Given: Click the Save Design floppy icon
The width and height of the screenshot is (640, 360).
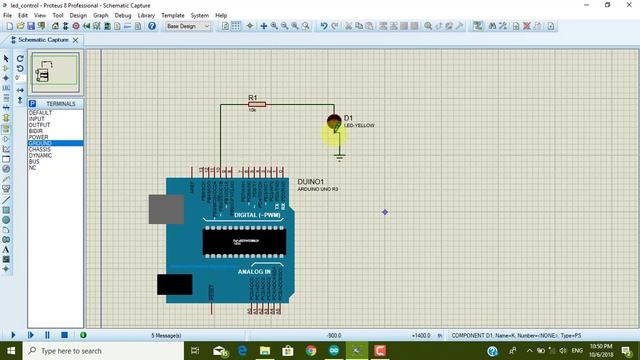Looking at the screenshot, I should point(31,26).
